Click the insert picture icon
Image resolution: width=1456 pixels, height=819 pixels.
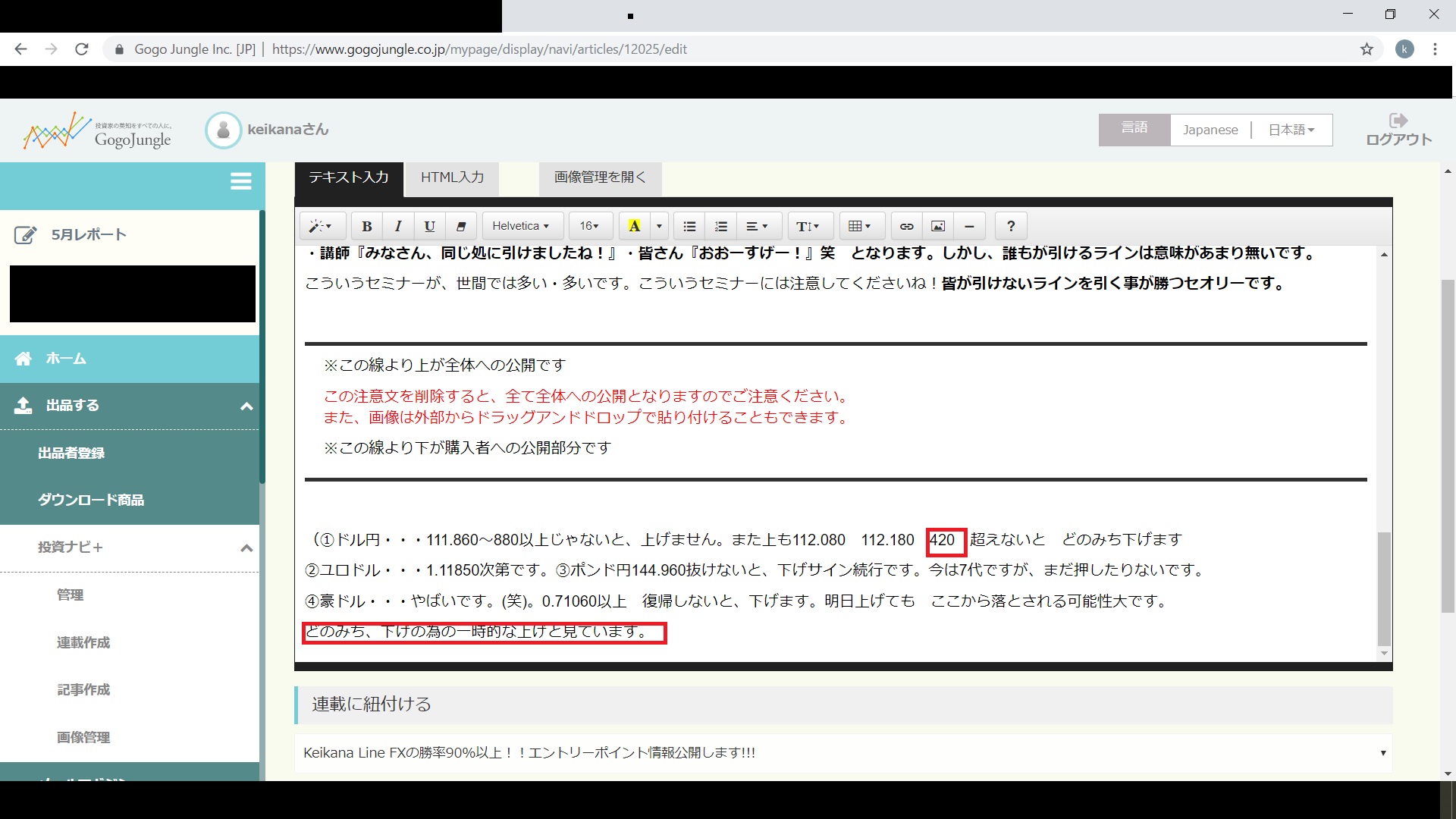[938, 226]
